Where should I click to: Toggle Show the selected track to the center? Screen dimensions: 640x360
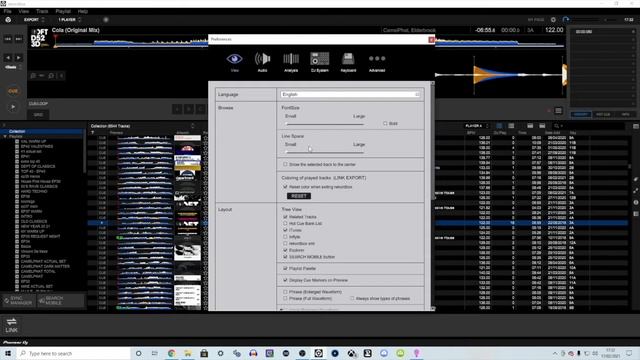pyautogui.click(x=285, y=164)
